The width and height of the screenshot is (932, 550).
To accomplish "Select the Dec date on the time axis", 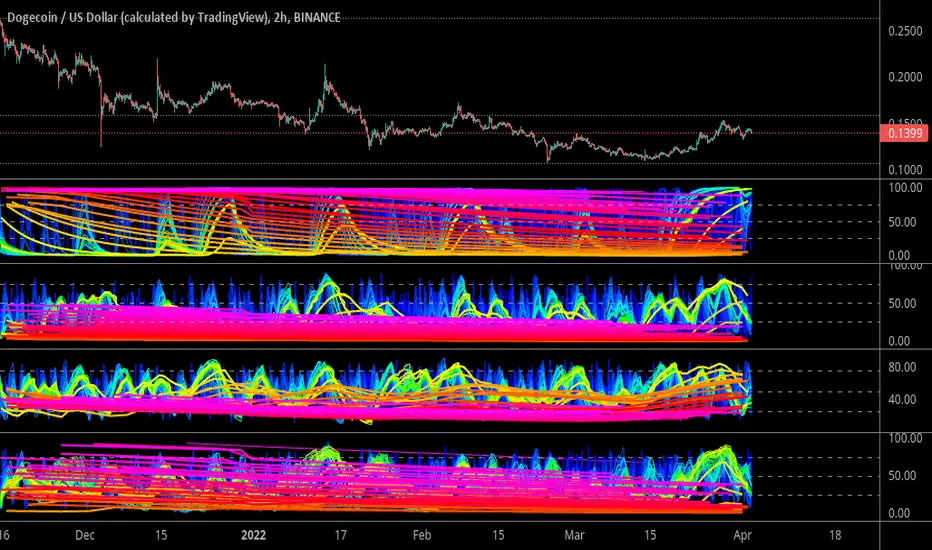I will click(x=85, y=535).
